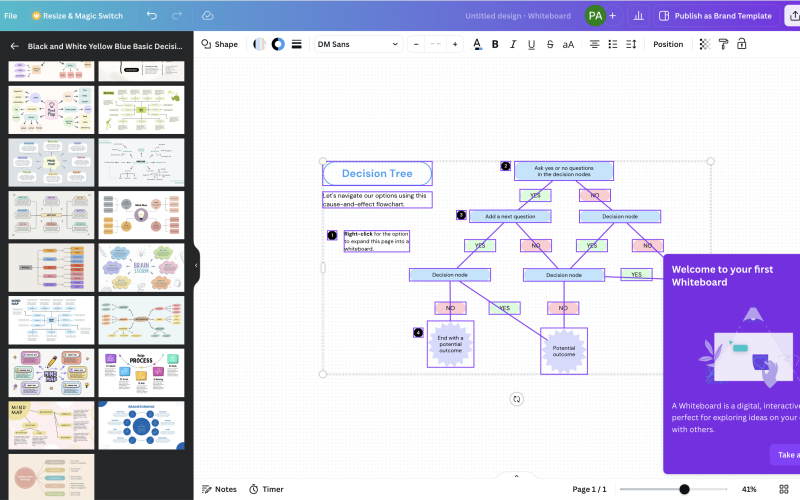The height and width of the screenshot is (500, 800).
Task: Toggle strikethrough on the text
Action: point(549,44)
